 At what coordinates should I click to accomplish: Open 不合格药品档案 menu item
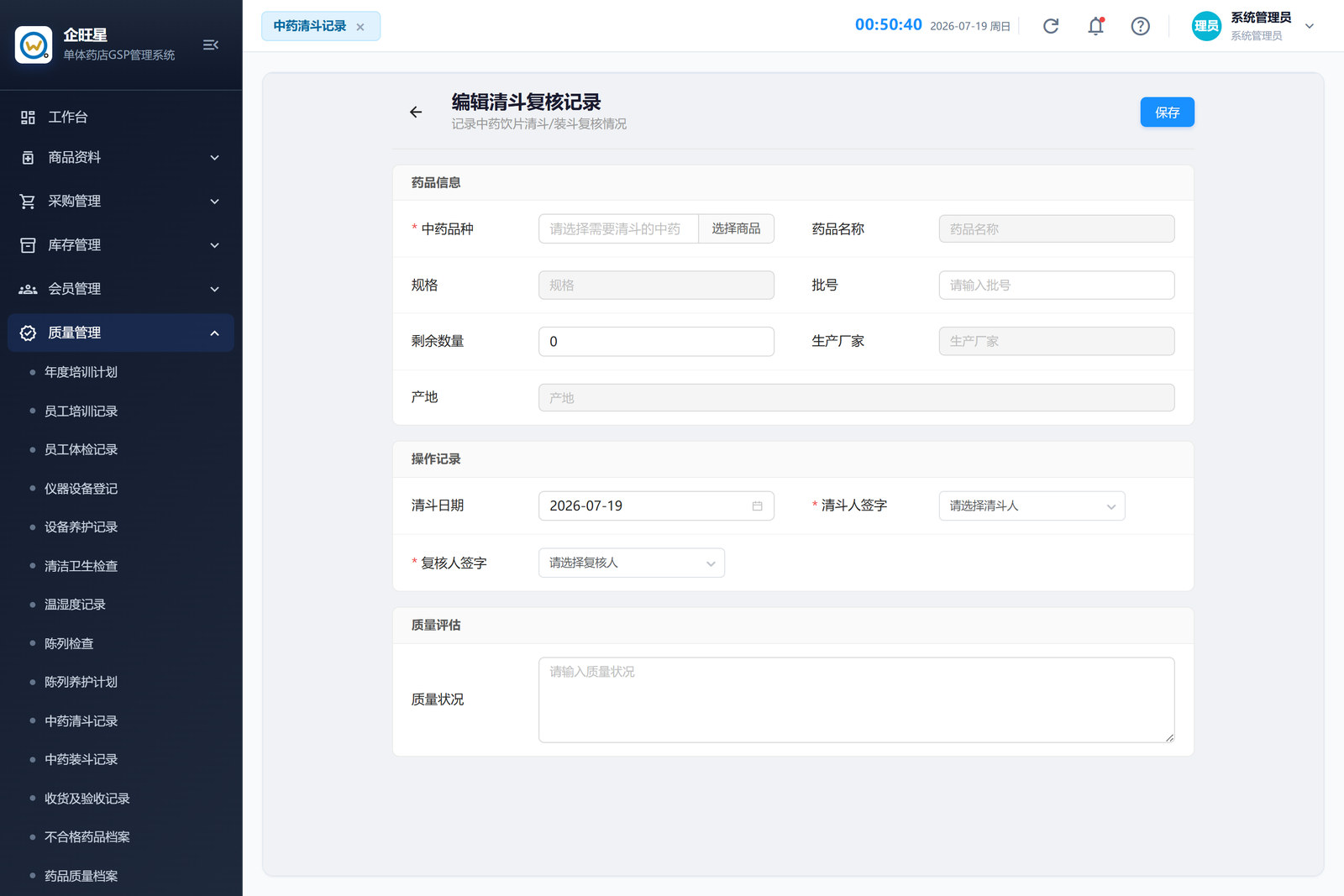[87, 837]
